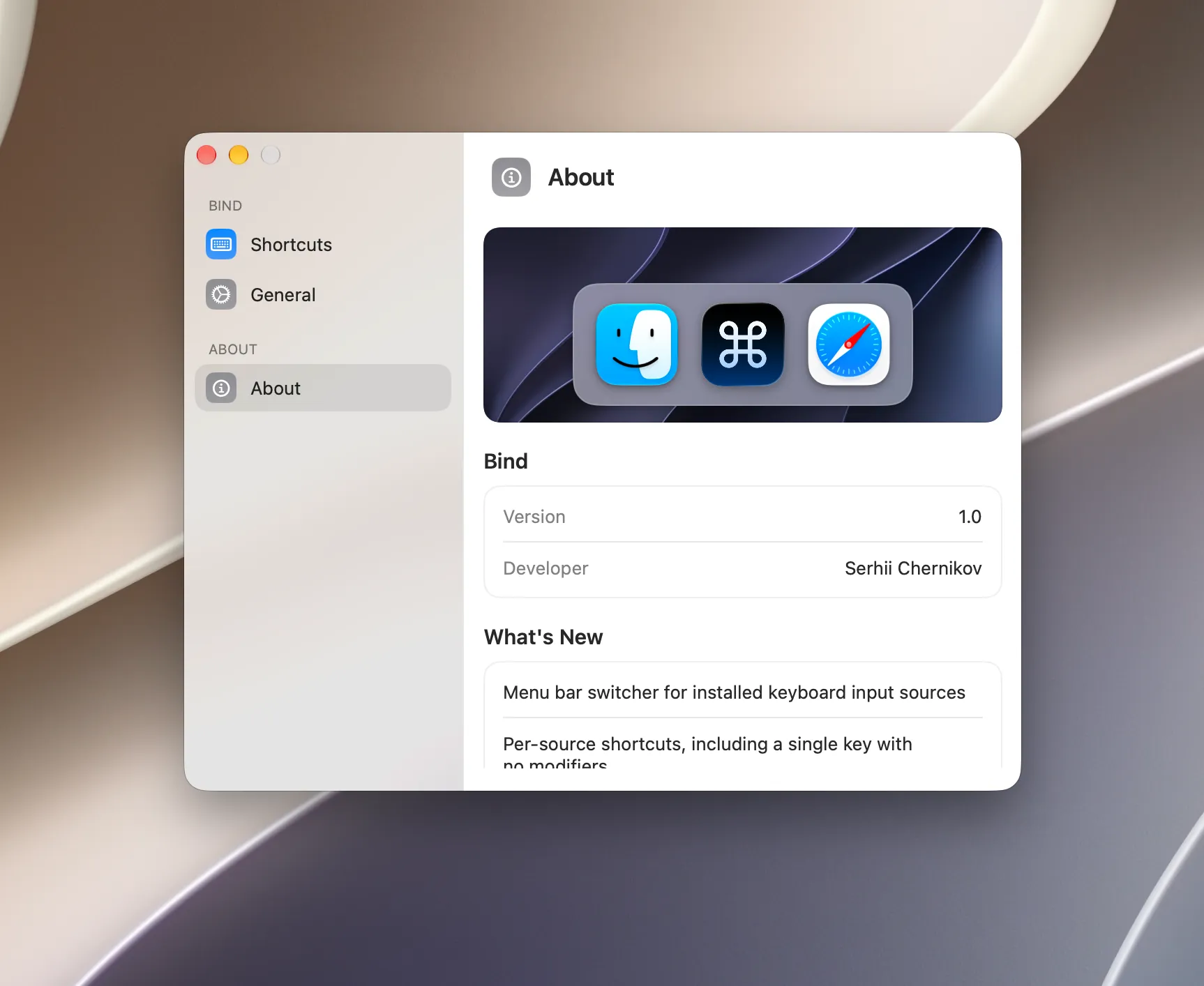The height and width of the screenshot is (986, 1204).
Task: Close the Bind window with red button
Action: pos(206,155)
